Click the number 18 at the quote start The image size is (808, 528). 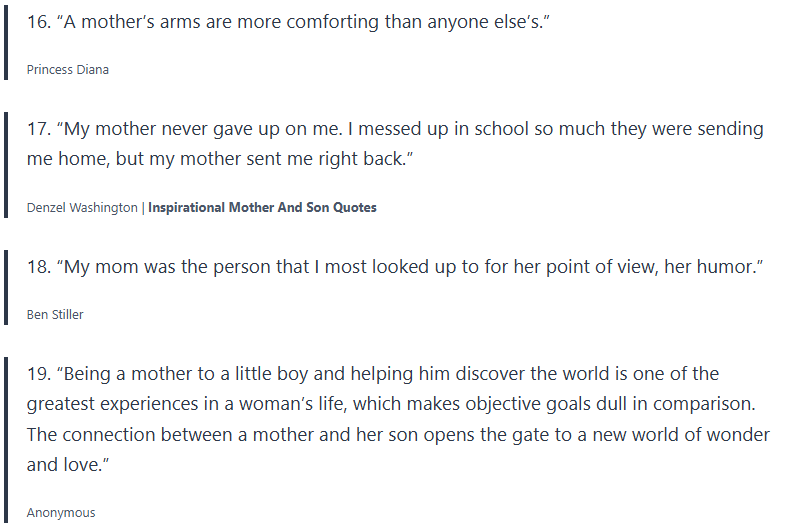pyautogui.click(x=38, y=266)
